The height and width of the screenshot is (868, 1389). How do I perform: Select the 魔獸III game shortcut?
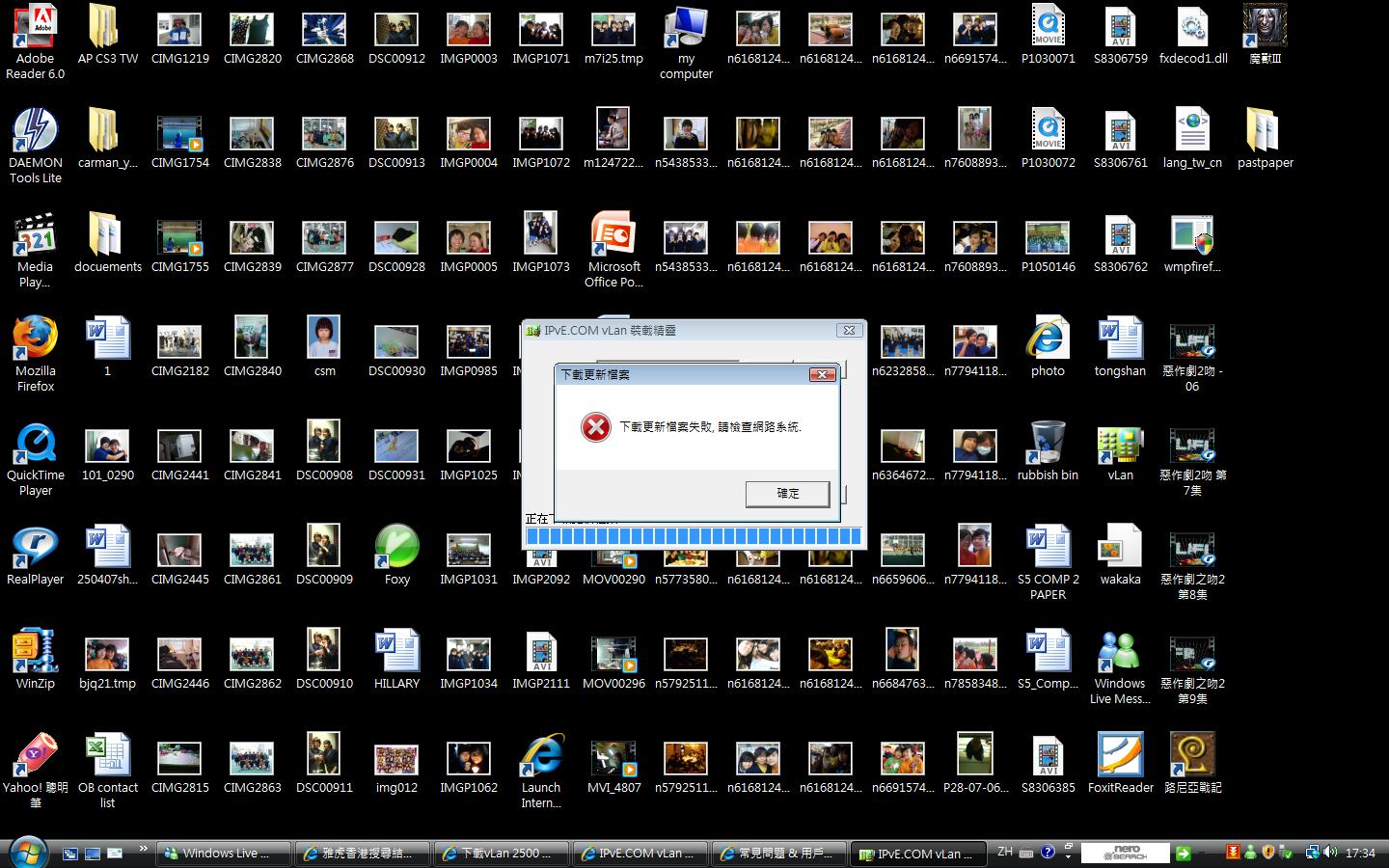click(1266, 36)
